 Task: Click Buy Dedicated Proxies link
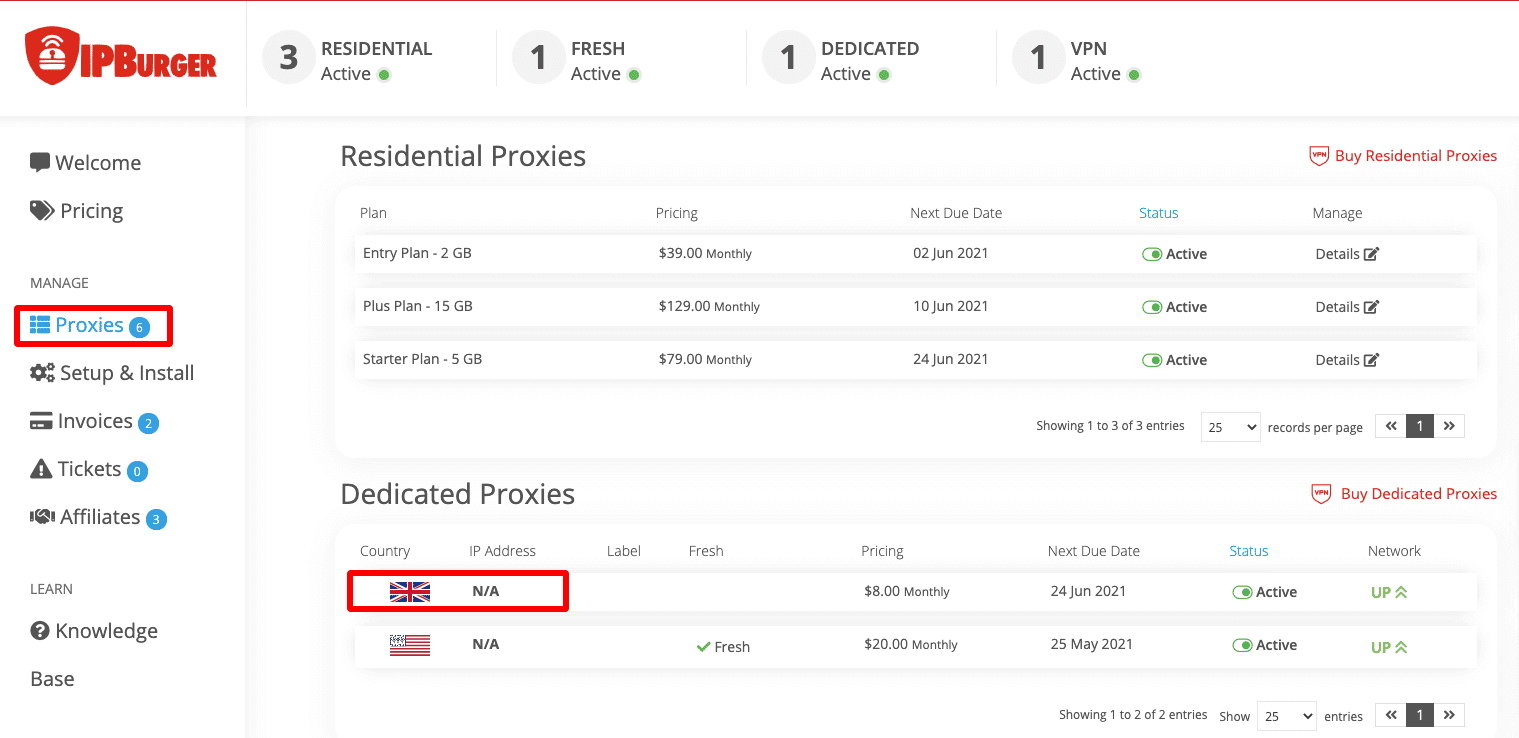pos(1418,494)
